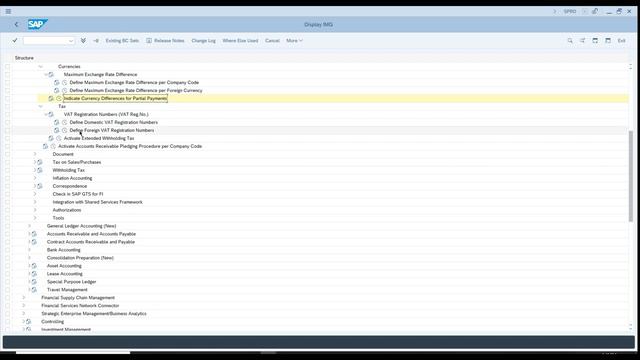Open documentation icon for Accounts Receivable Pledging Procedure row

[45, 146]
